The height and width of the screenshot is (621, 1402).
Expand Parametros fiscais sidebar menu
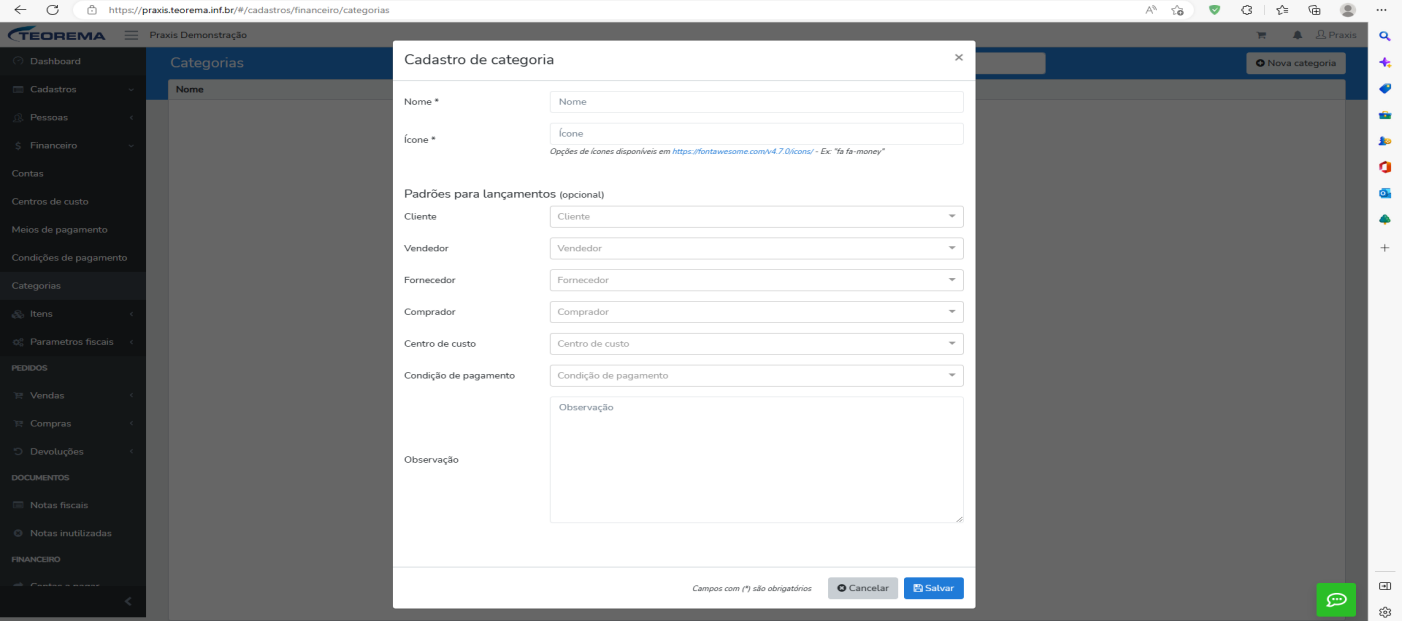click(72, 341)
